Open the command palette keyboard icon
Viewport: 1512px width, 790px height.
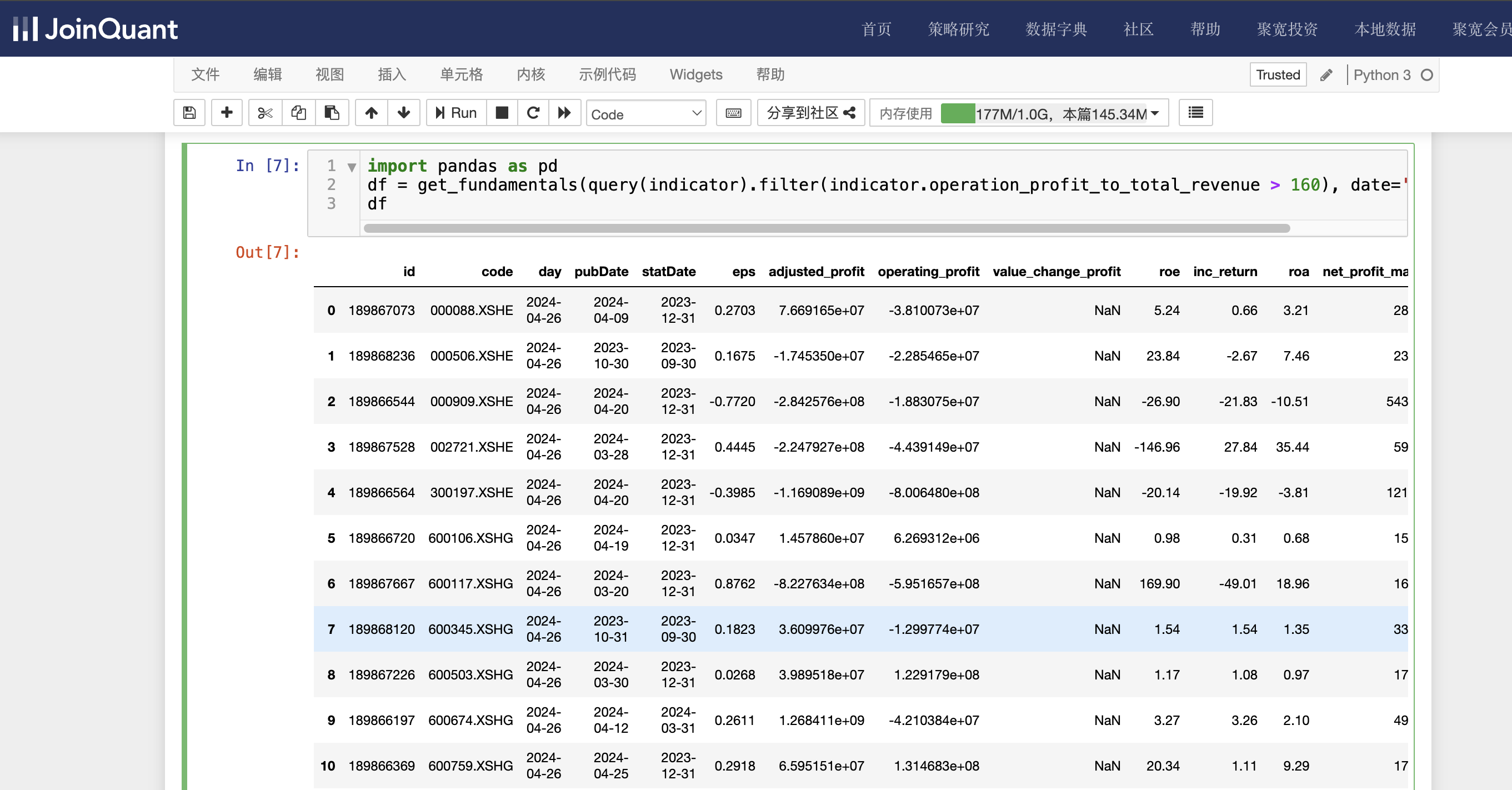tap(733, 113)
